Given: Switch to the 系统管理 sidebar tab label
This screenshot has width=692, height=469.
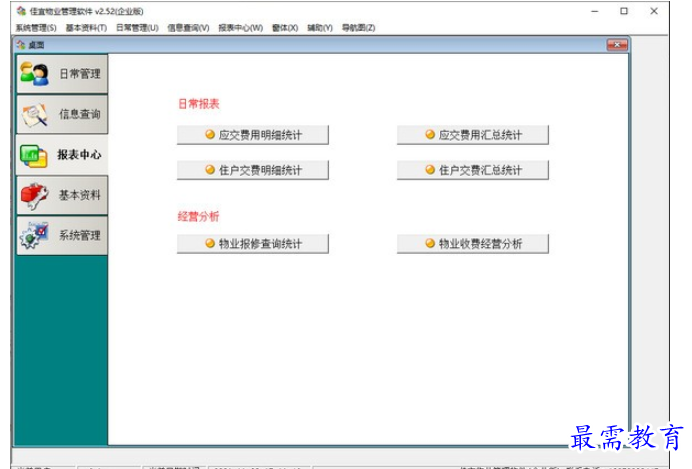Looking at the screenshot, I should pos(80,236).
